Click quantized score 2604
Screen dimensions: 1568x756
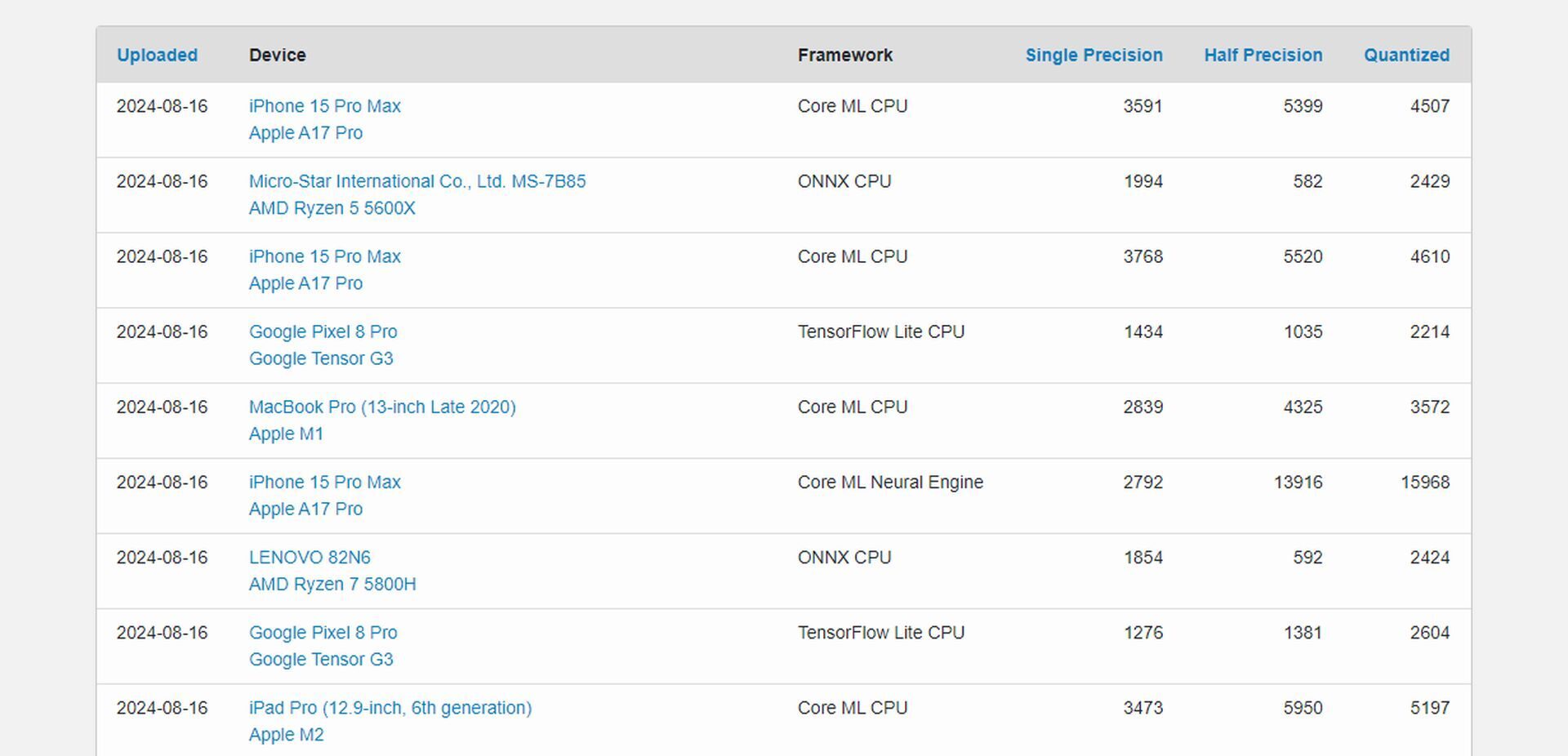click(x=1430, y=633)
